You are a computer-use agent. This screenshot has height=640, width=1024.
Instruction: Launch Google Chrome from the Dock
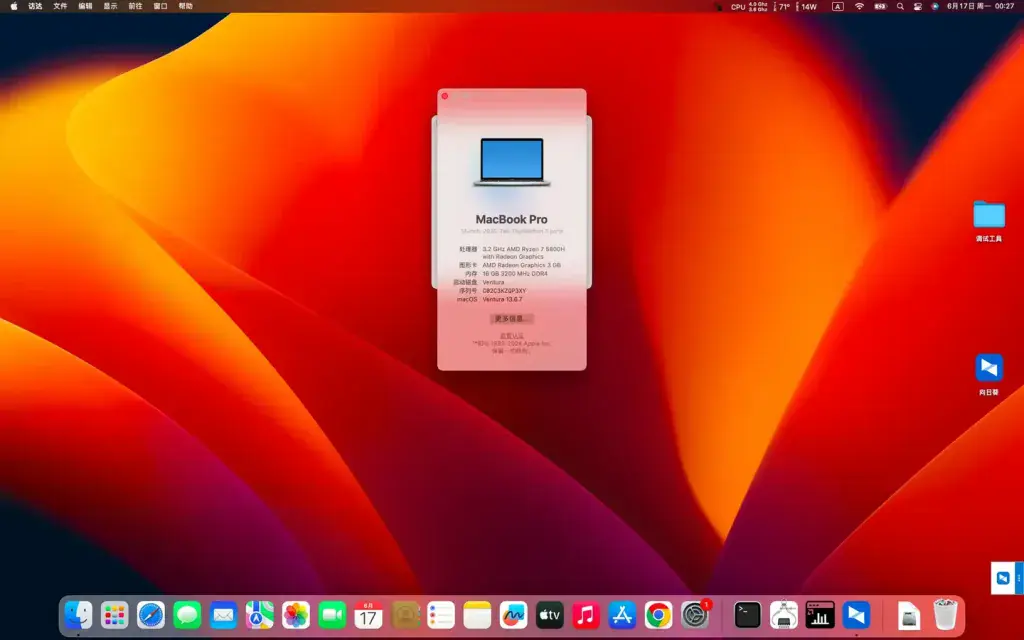(658, 615)
